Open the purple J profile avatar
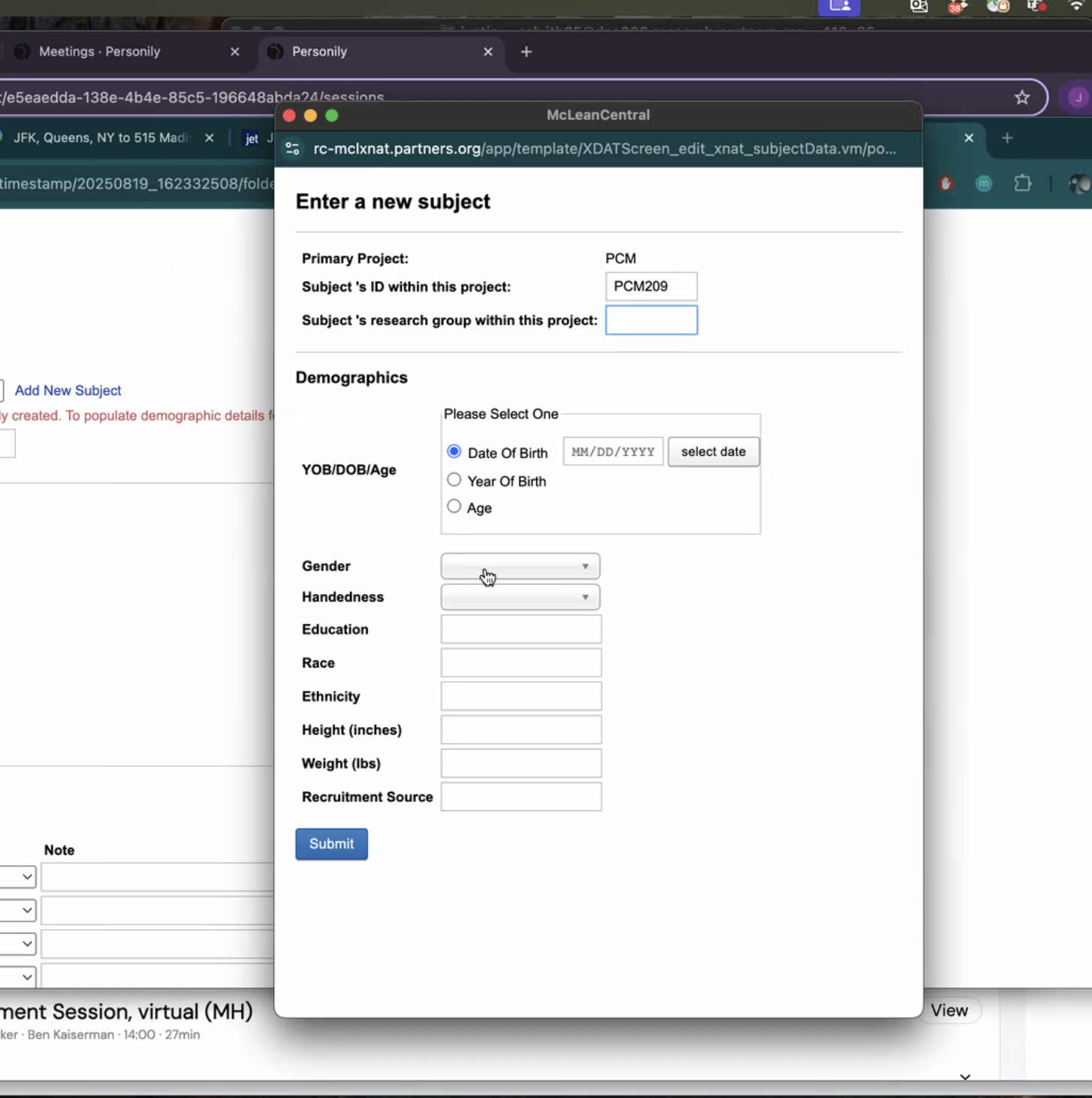This screenshot has width=1092, height=1098. [x=1078, y=97]
